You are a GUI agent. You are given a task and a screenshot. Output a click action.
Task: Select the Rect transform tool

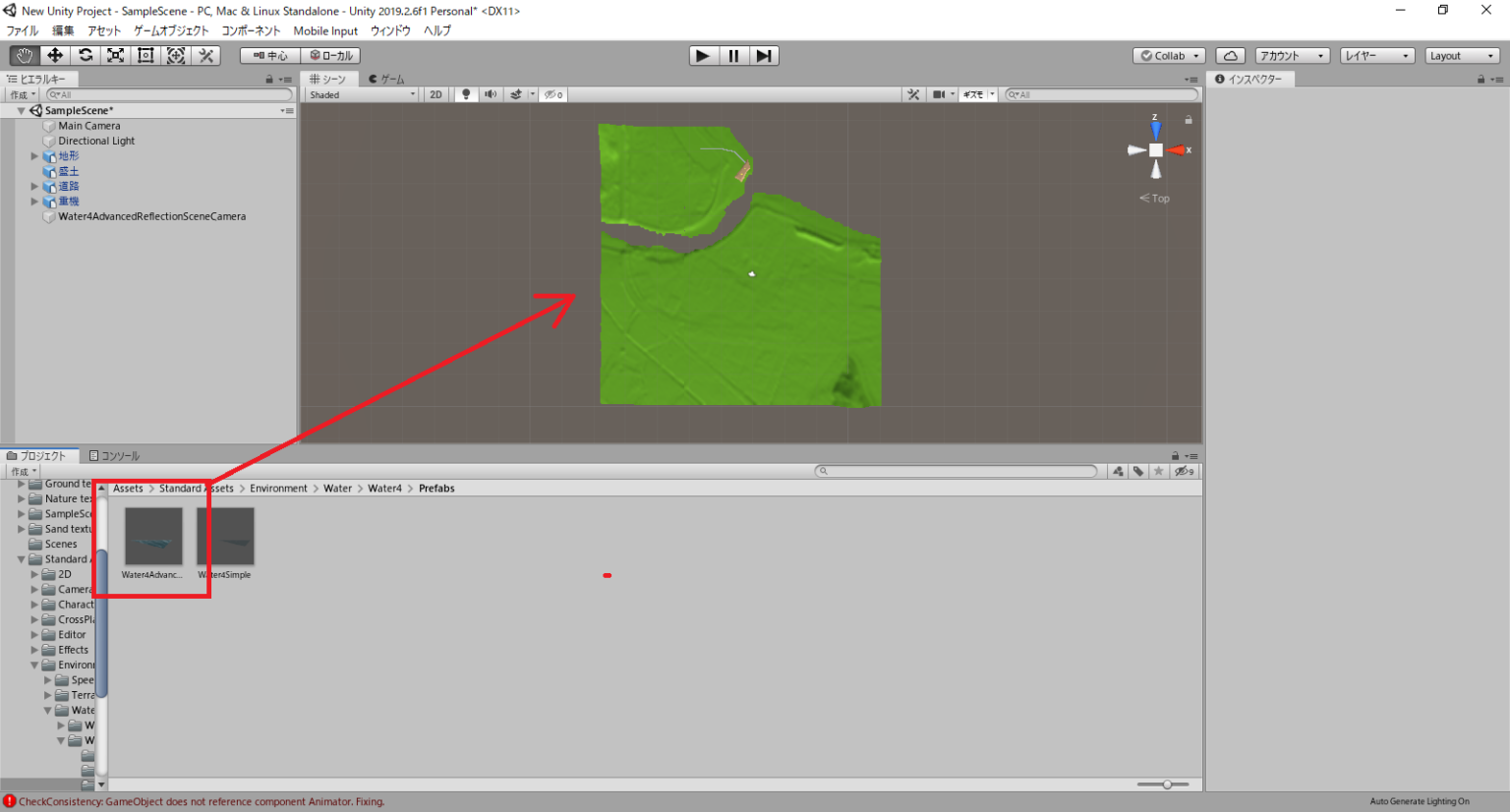pos(145,55)
